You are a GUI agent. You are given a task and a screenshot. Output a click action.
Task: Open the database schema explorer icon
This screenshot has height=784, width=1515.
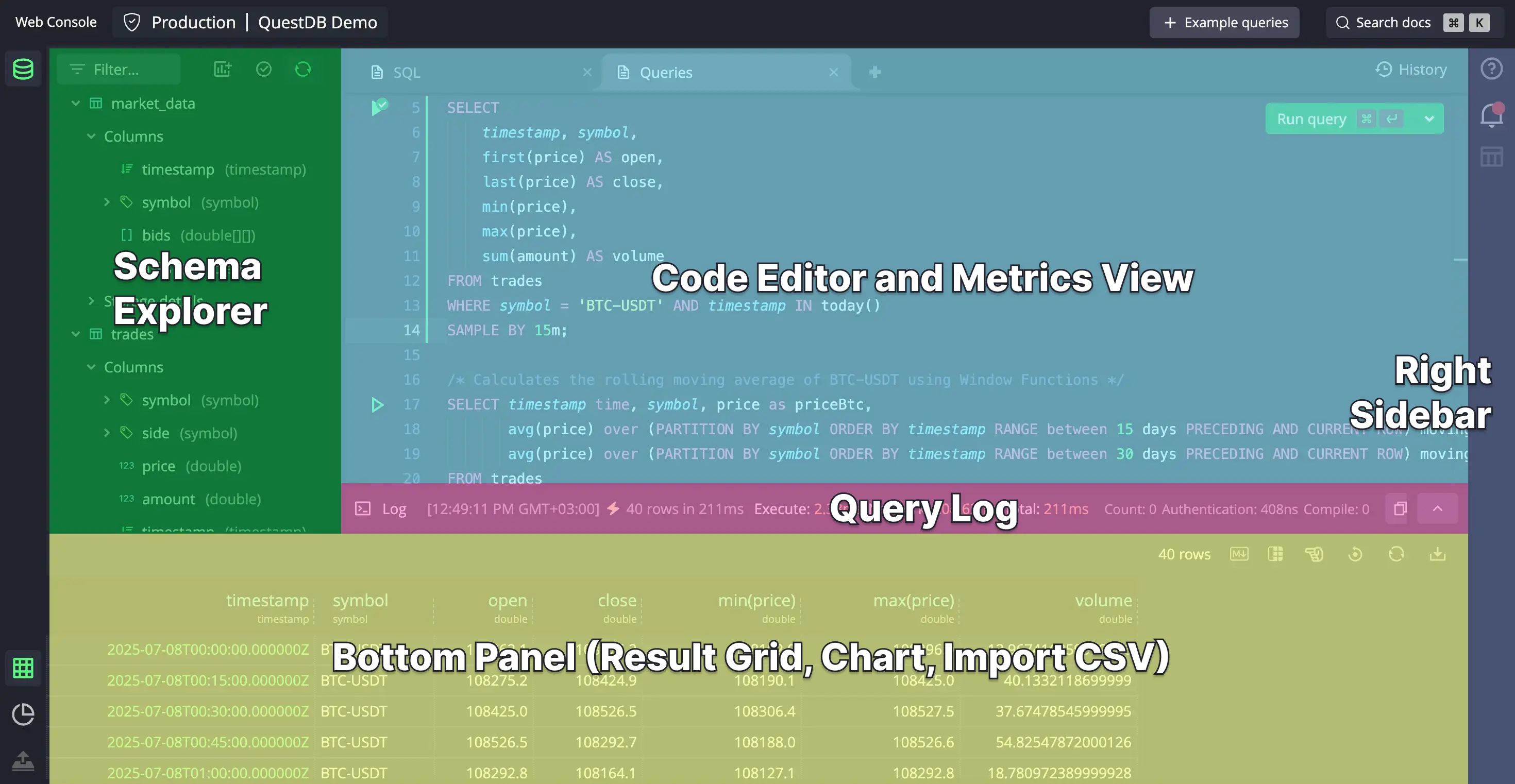23,69
